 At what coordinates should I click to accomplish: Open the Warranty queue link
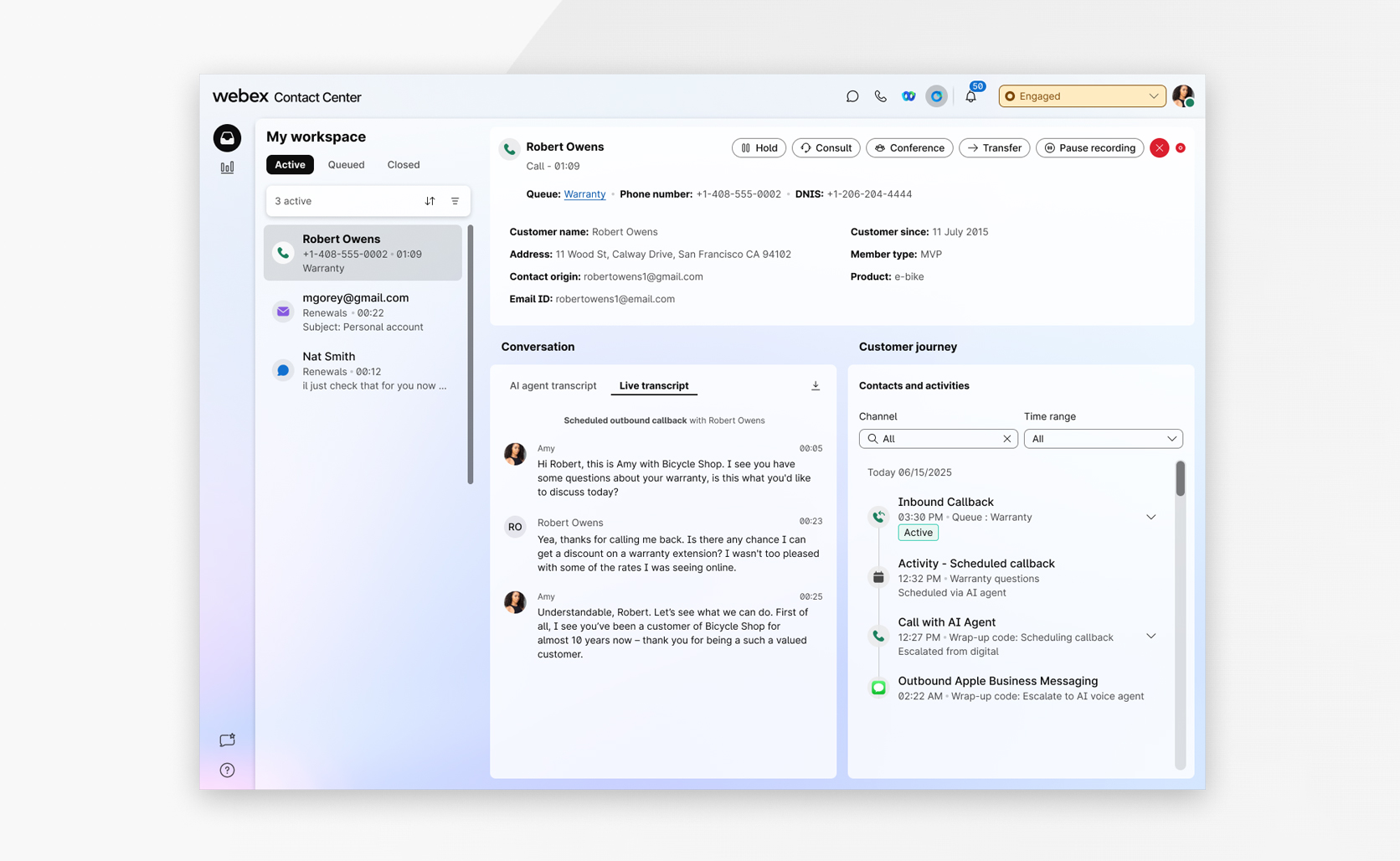click(584, 194)
